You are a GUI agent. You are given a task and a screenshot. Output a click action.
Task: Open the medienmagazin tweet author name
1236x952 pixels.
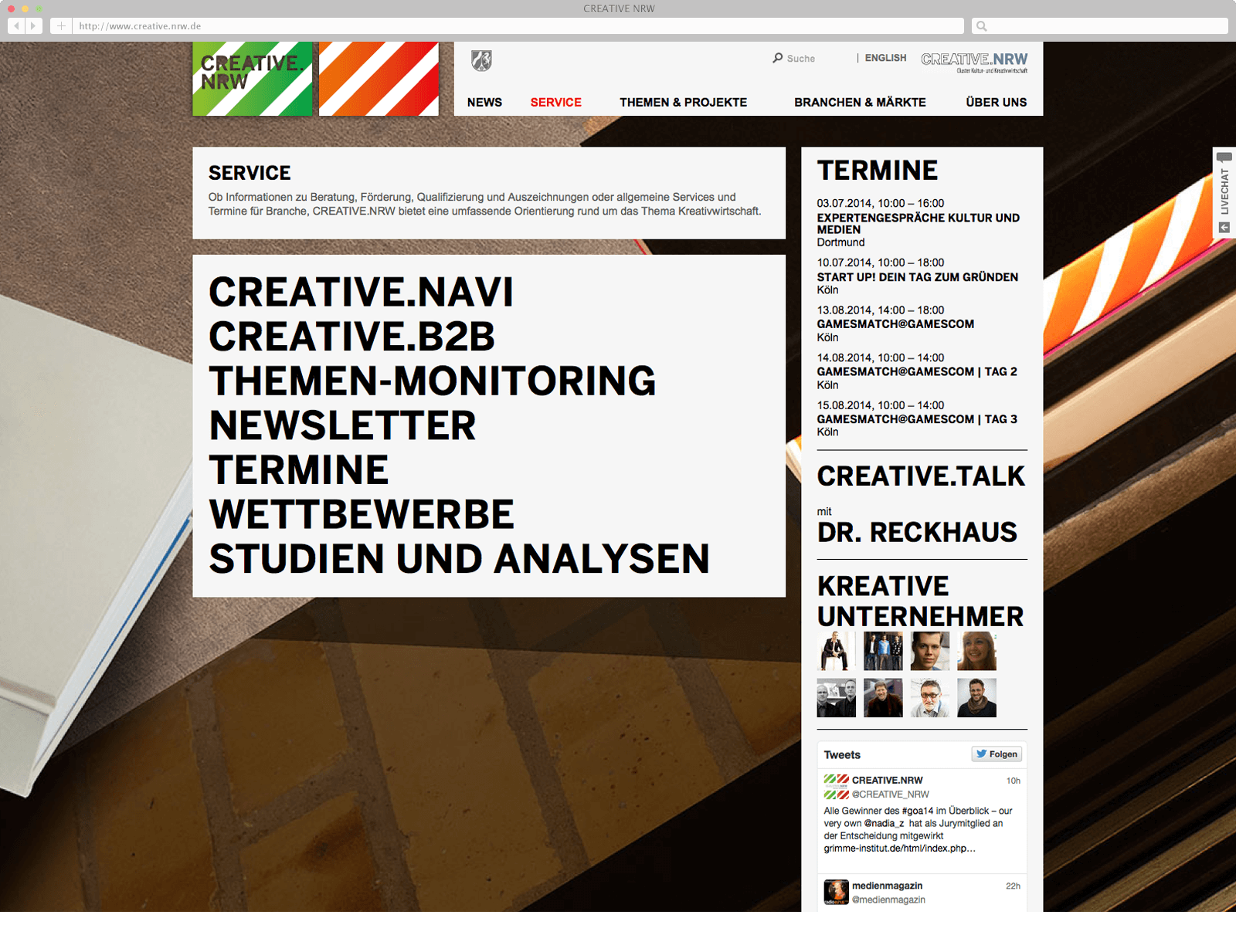coord(887,886)
